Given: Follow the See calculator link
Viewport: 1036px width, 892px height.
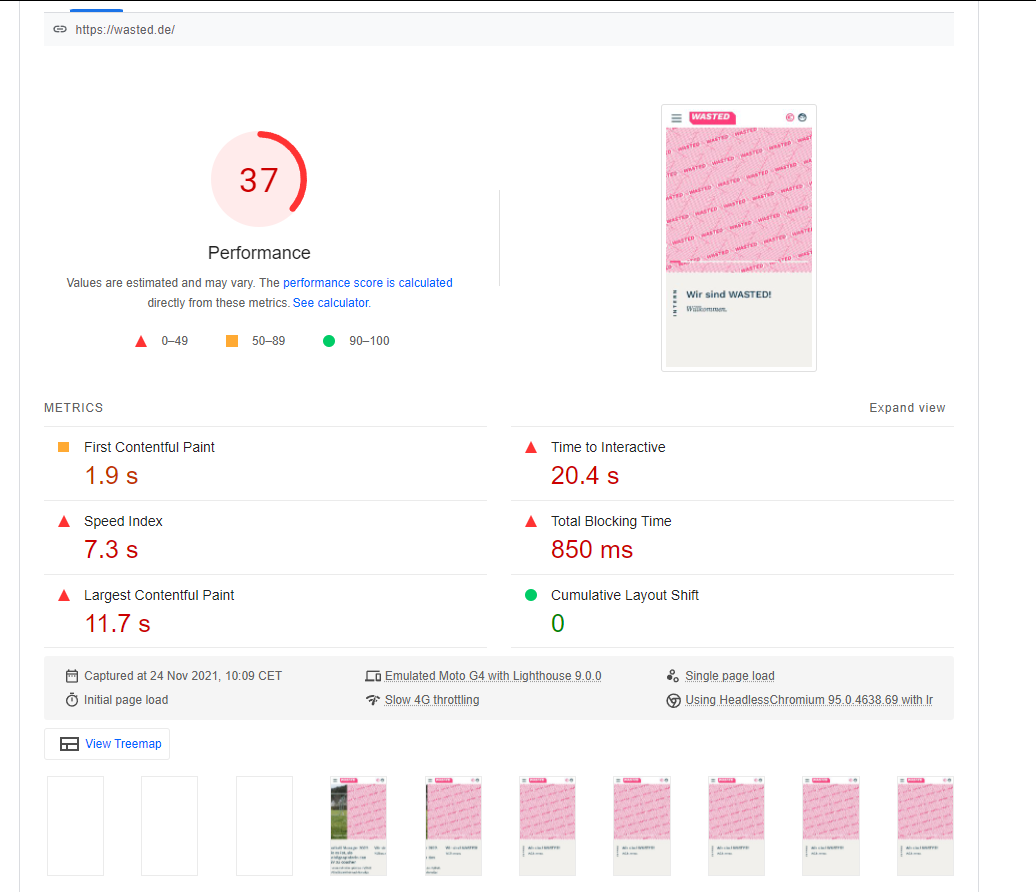Looking at the screenshot, I should pos(330,303).
